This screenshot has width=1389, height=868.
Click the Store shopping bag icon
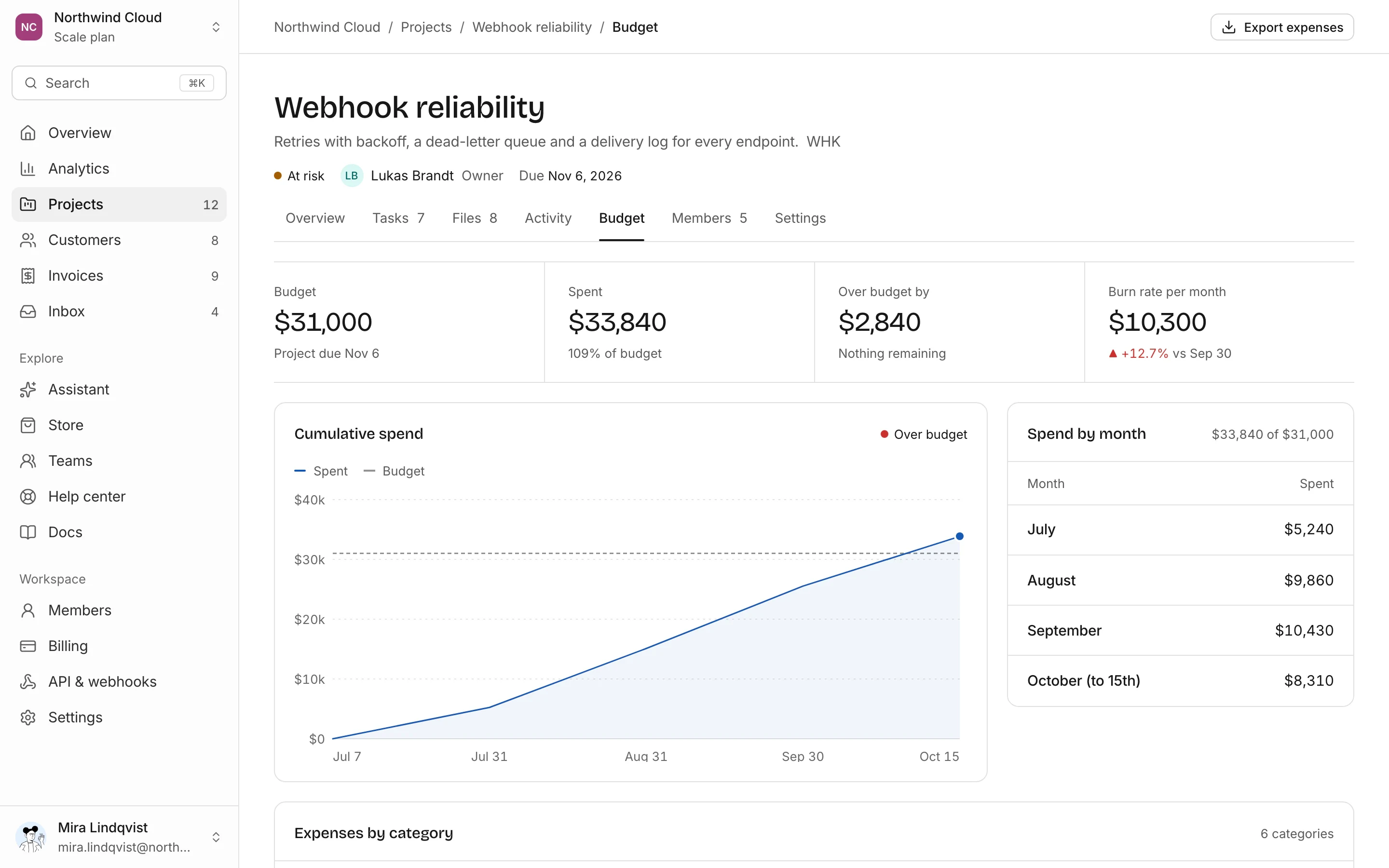pos(27,425)
